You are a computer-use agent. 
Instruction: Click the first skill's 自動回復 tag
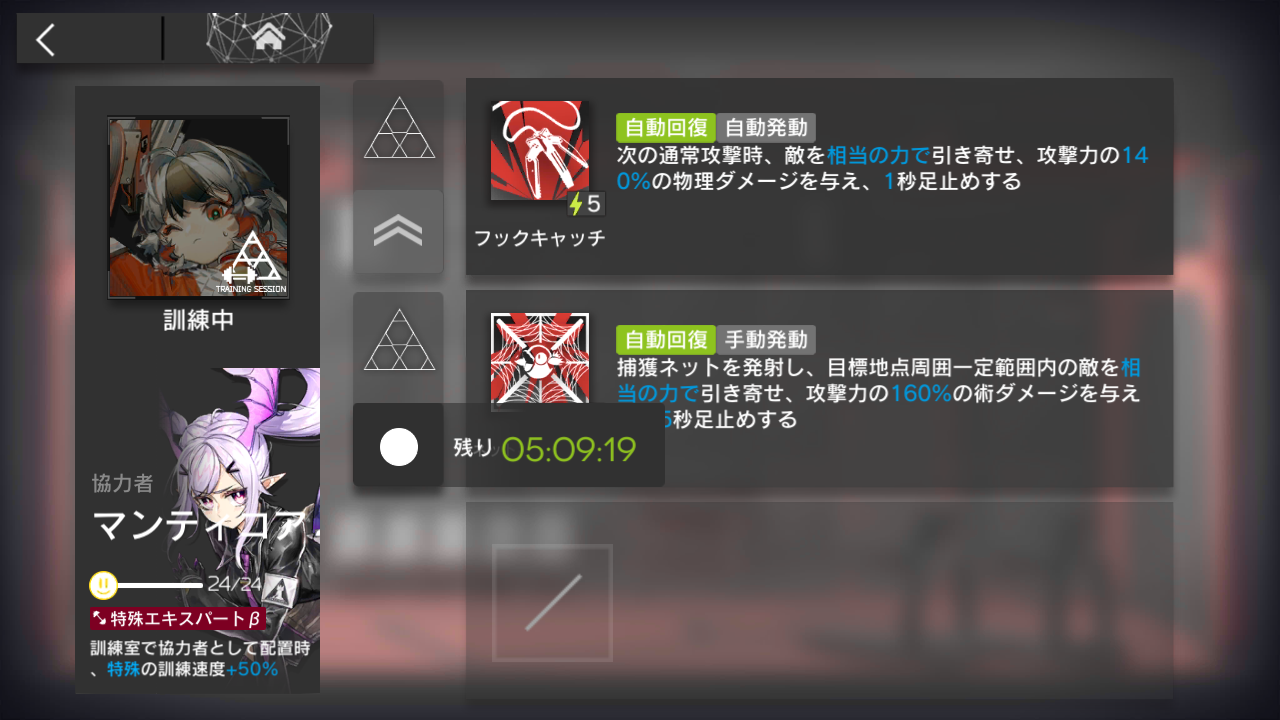[x=666, y=128]
